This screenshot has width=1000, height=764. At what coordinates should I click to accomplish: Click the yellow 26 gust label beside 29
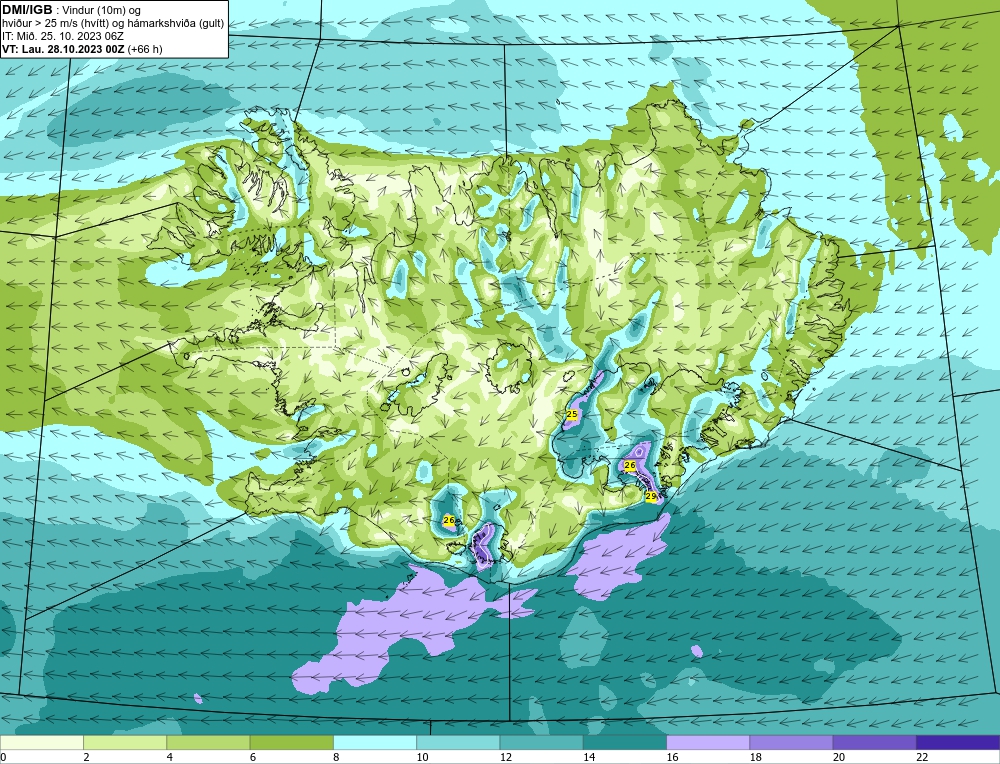click(629, 466)
